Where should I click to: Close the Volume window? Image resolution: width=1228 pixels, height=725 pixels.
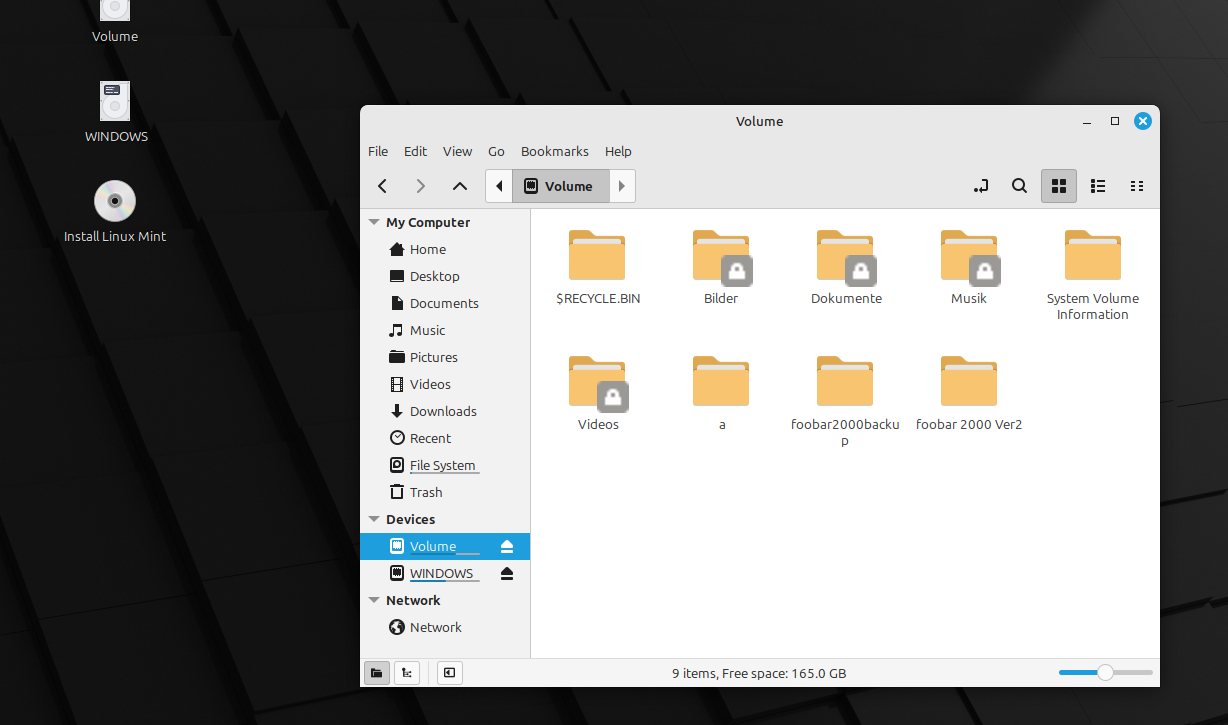tap(1143, 121)
